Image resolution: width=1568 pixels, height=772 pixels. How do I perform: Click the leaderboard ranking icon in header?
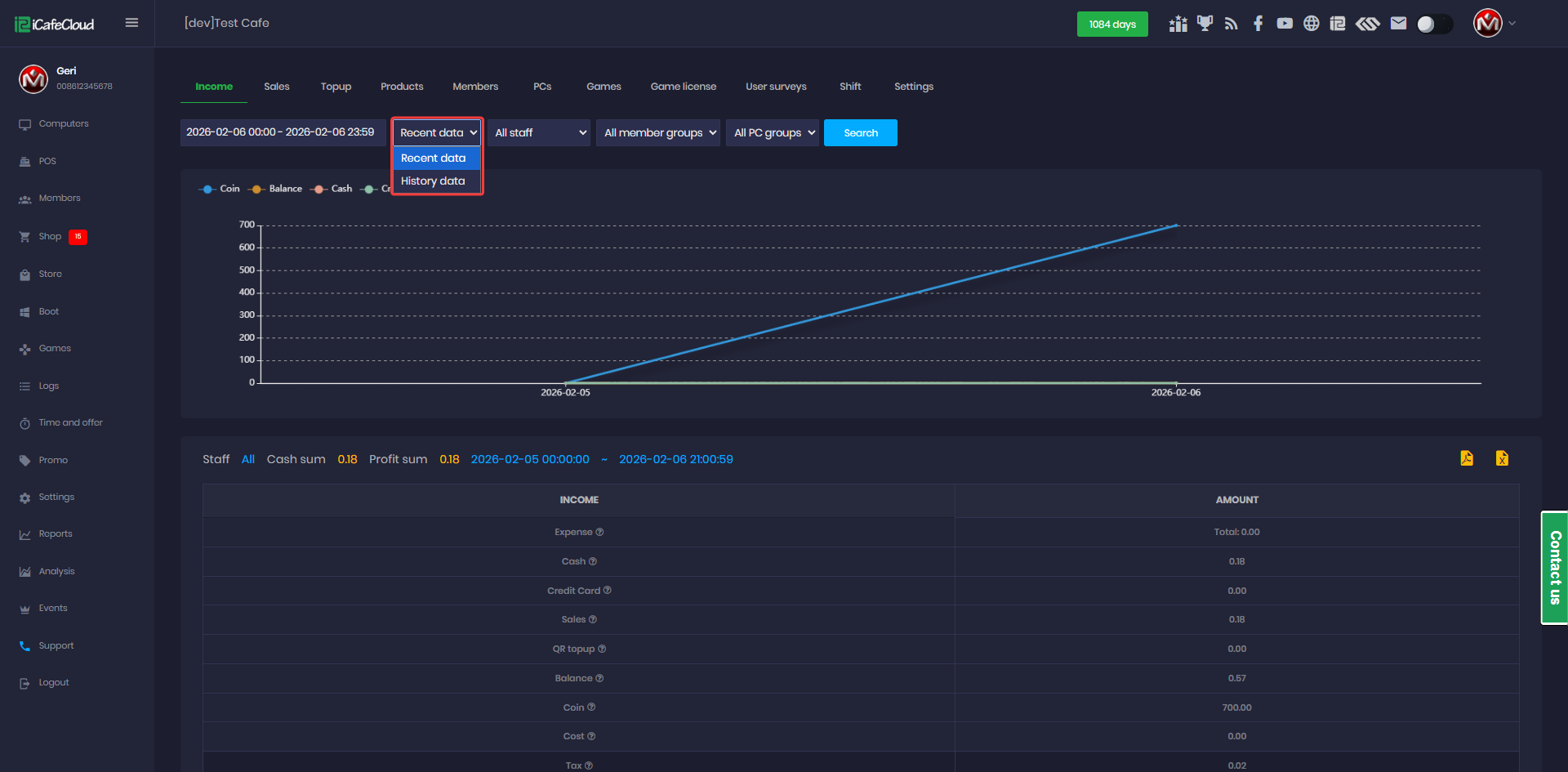coord(1178,24)
